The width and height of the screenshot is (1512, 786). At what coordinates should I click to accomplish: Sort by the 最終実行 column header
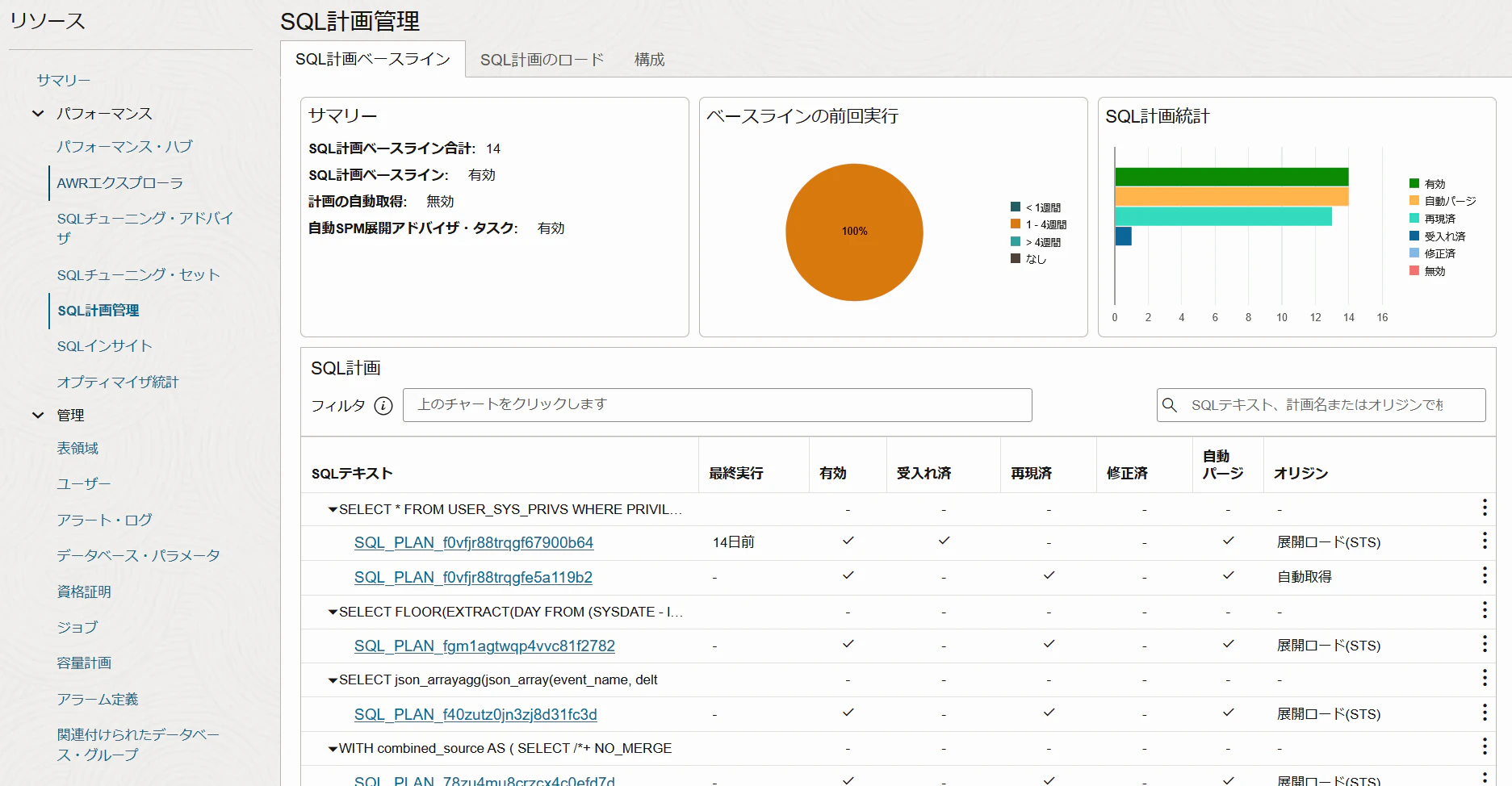click(x=736, y=474)
